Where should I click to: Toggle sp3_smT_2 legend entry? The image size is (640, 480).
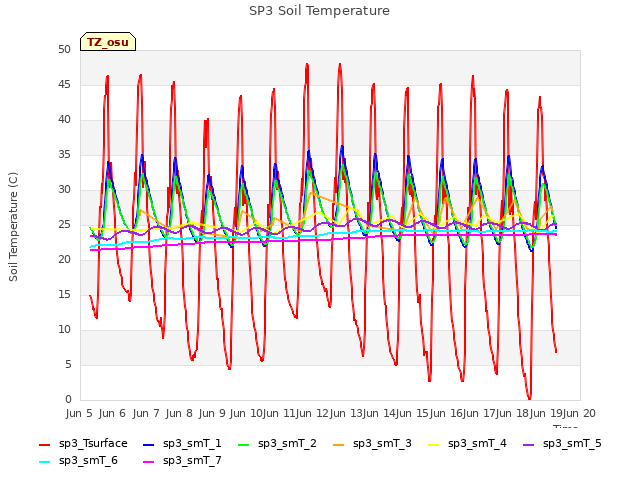pos(277,444)
